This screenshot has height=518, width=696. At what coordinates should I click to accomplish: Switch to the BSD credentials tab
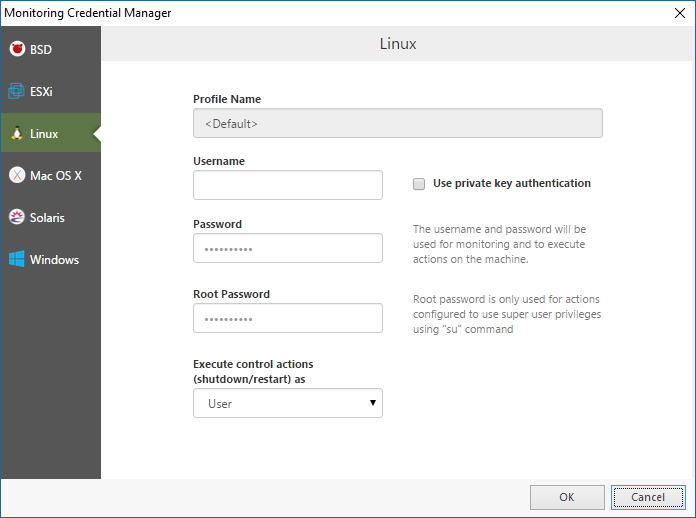[x=51, y=49]
